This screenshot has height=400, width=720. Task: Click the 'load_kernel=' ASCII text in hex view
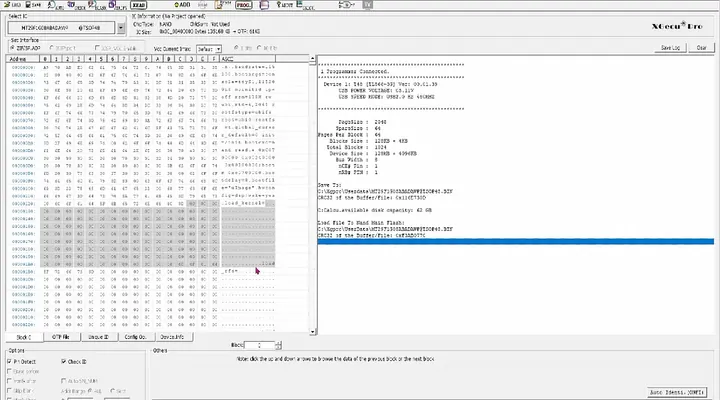(x=243, y=203)
